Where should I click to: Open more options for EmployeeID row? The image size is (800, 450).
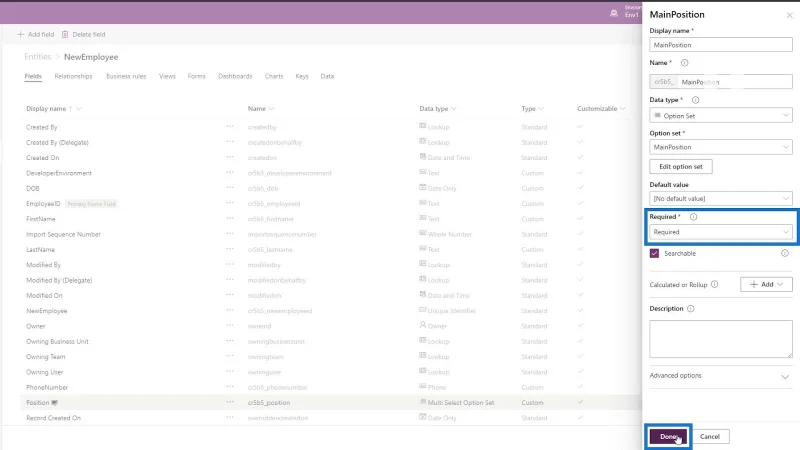click(x=230, y=203)
